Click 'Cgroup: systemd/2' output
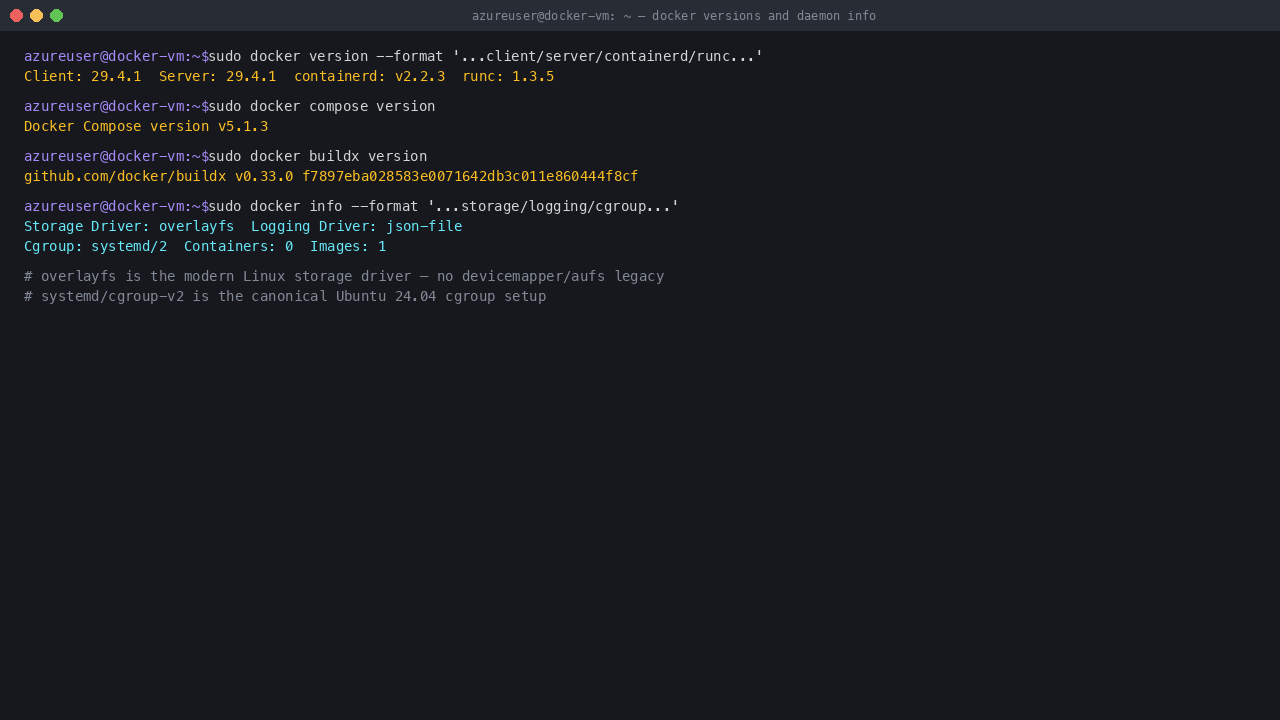Viewport: 1280px width, 720px height. 96,246
